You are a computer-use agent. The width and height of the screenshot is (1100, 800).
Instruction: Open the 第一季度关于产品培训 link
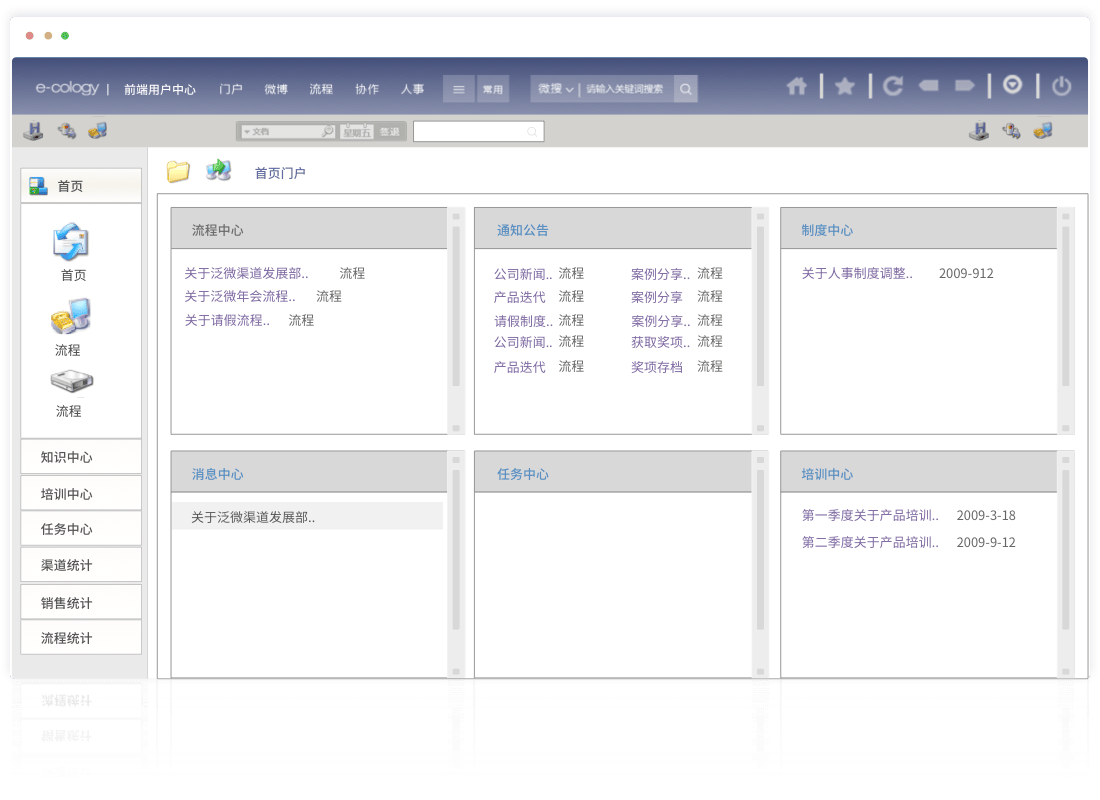coord(869,516)
